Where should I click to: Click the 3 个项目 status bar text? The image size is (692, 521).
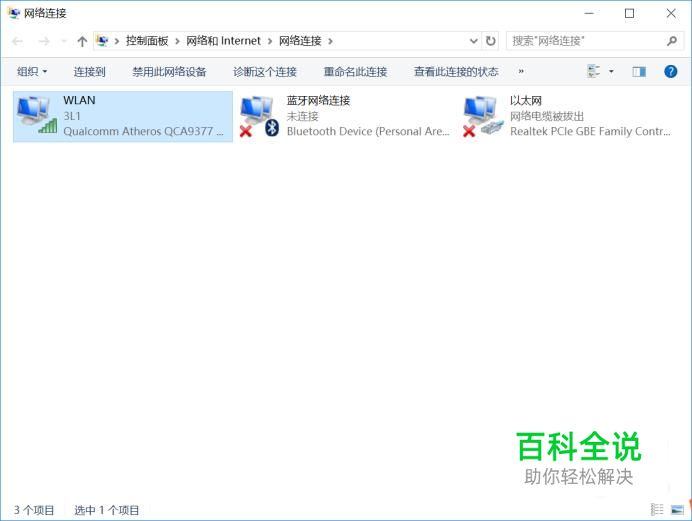pyautogui.click(x=34, y=510)
